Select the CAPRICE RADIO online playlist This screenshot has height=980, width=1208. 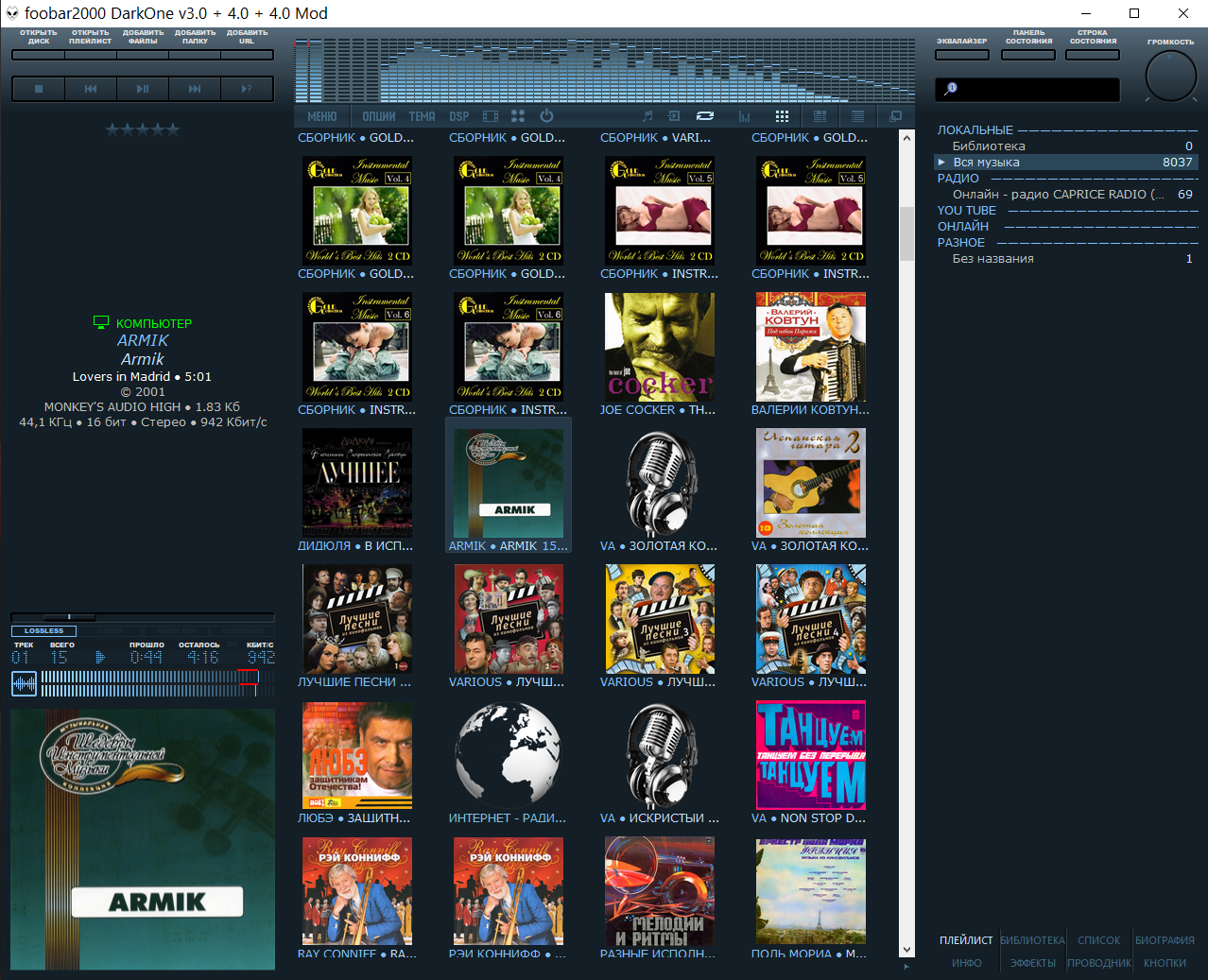(x=1067, y=195)
